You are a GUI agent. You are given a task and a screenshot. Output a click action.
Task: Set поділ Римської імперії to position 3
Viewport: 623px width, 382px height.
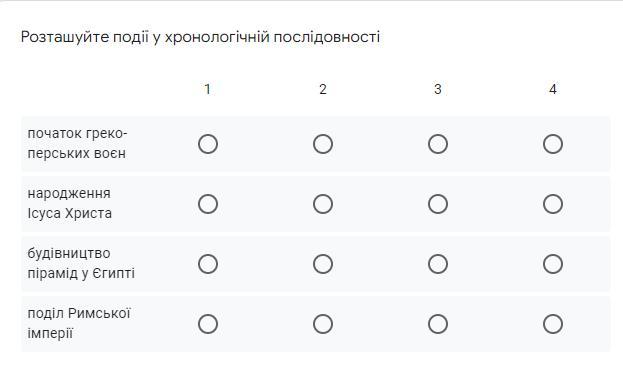pyautogui.click(x=438, y=324)
